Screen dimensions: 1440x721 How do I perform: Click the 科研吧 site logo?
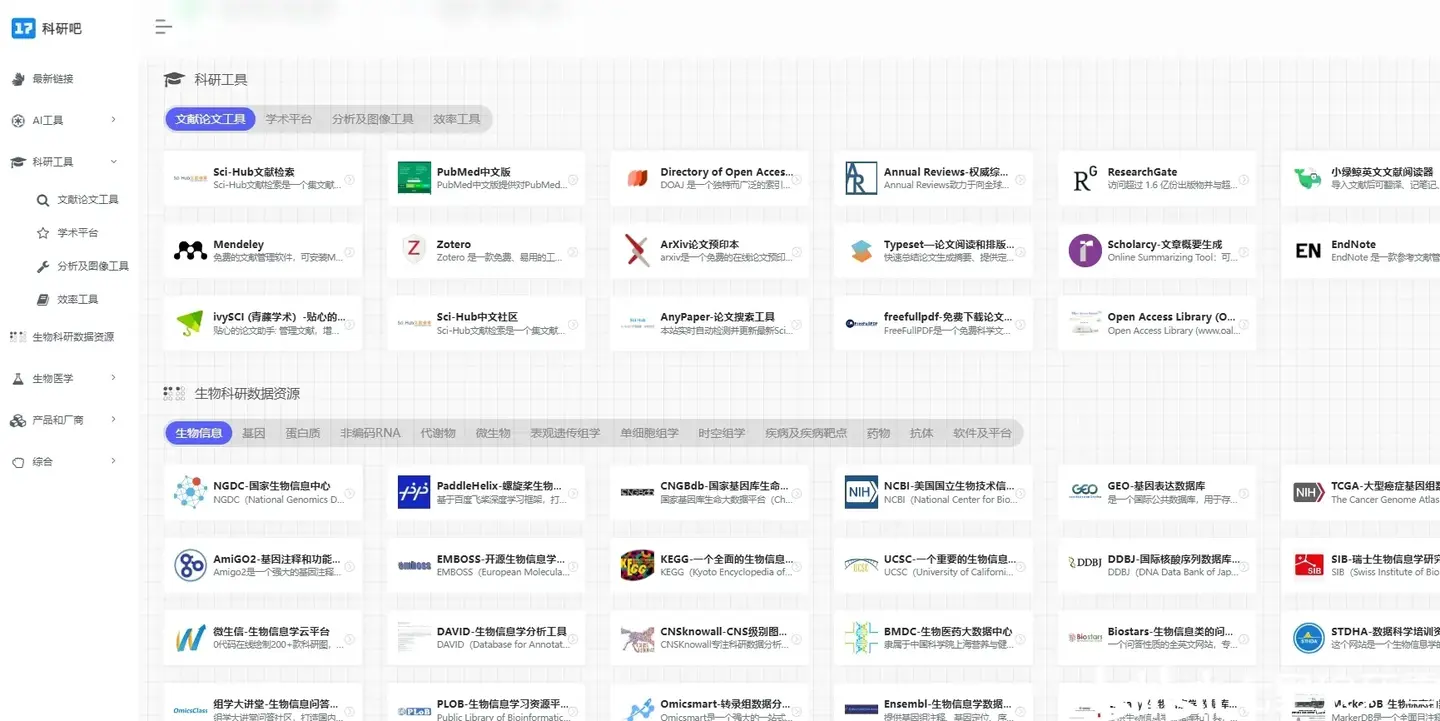(47, 29)
